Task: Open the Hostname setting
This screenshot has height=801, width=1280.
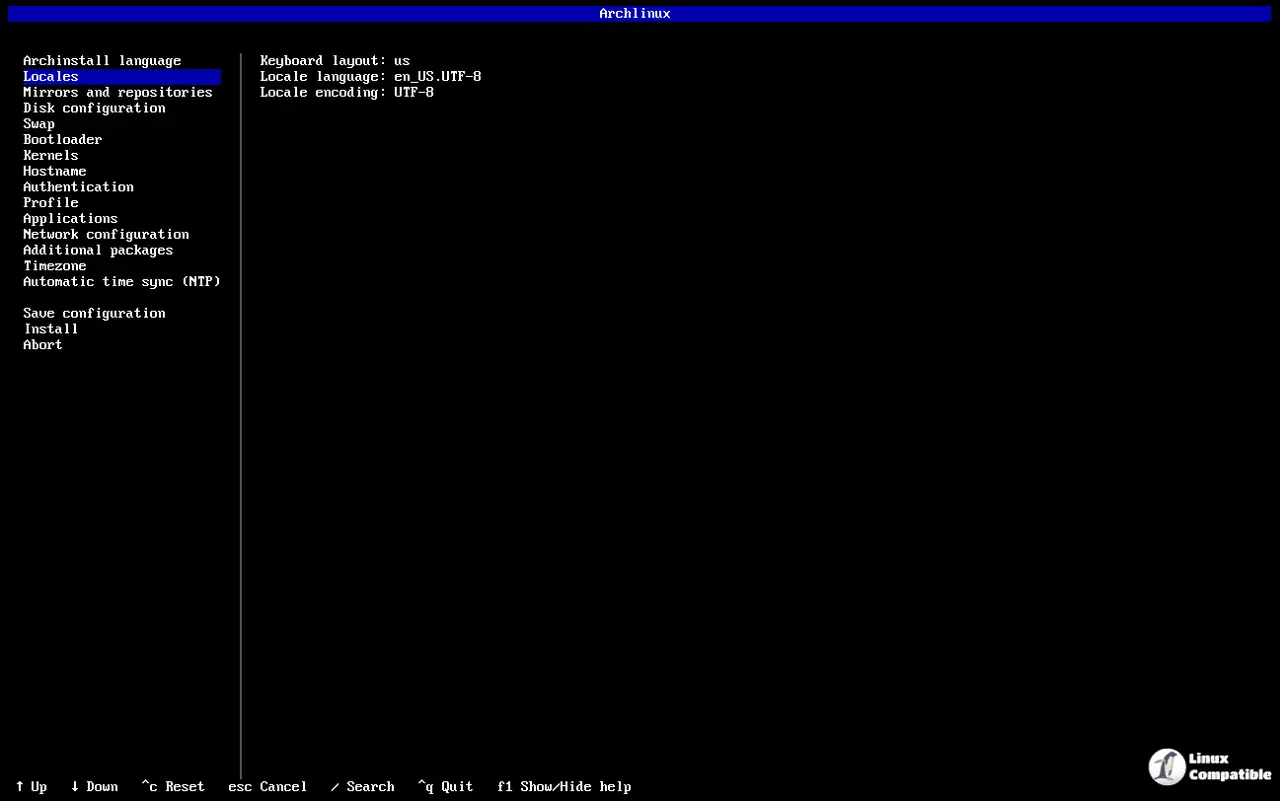Action: (54, 171)
